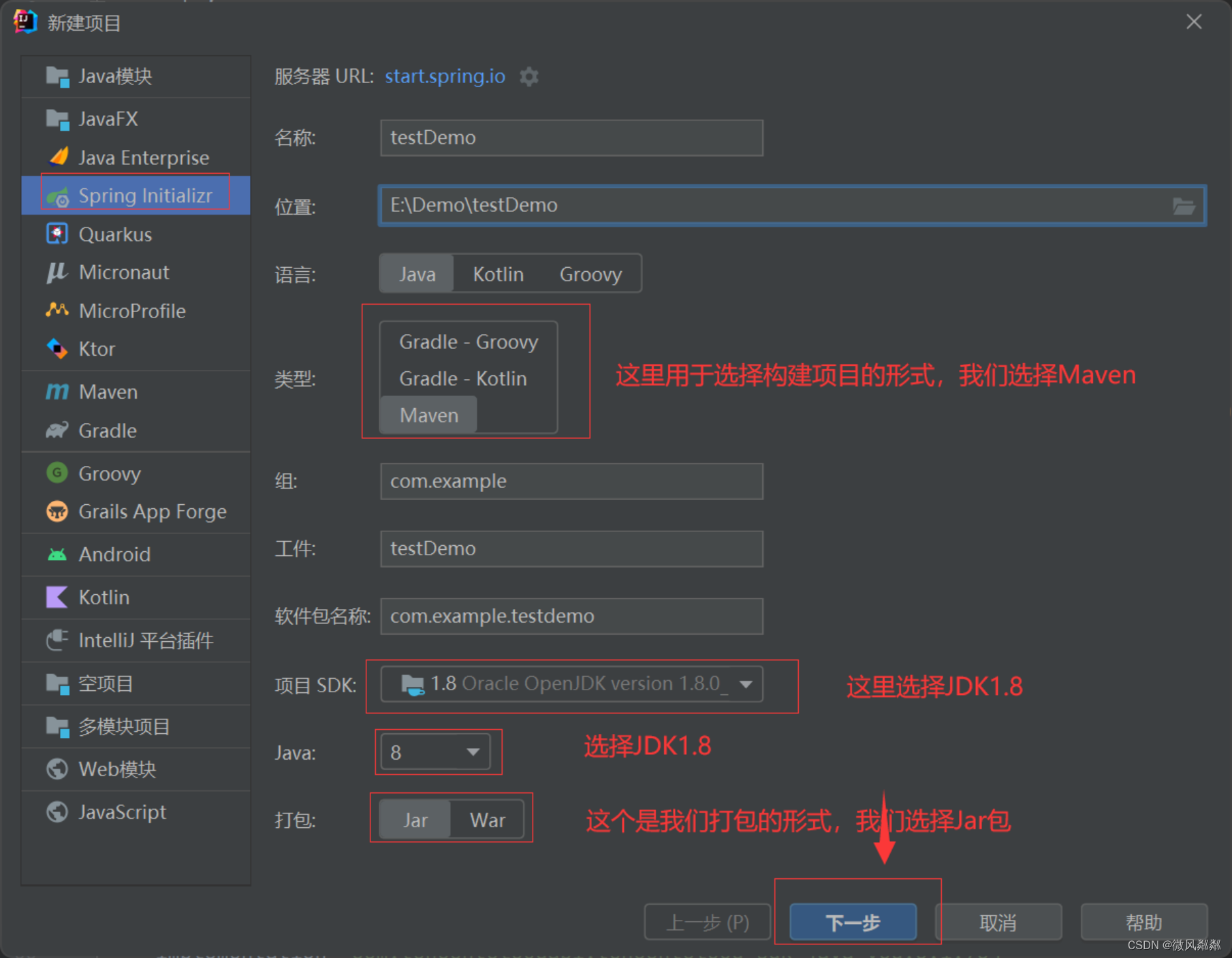
Task: Select Groovy language option
Action: pos(590,274)
